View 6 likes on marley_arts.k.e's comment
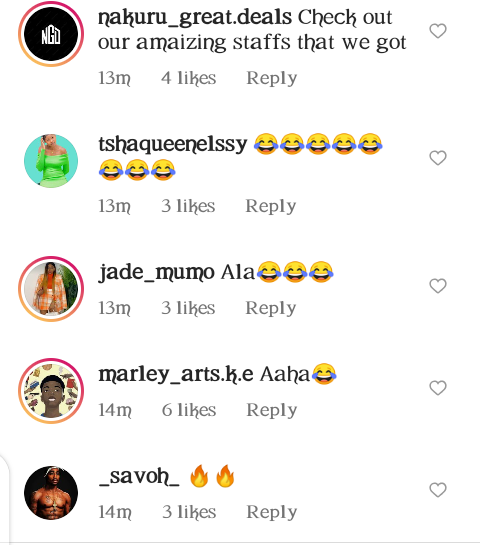 point(189,410)
